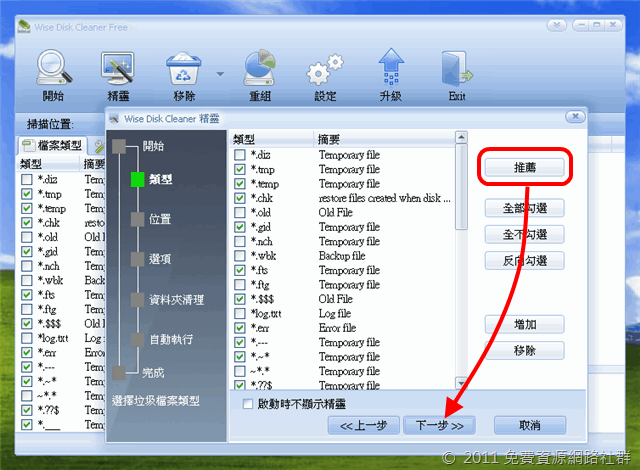Toggle *.wbk checkbox in main window list
640x470 pixels.
click(x=27, y=280)
